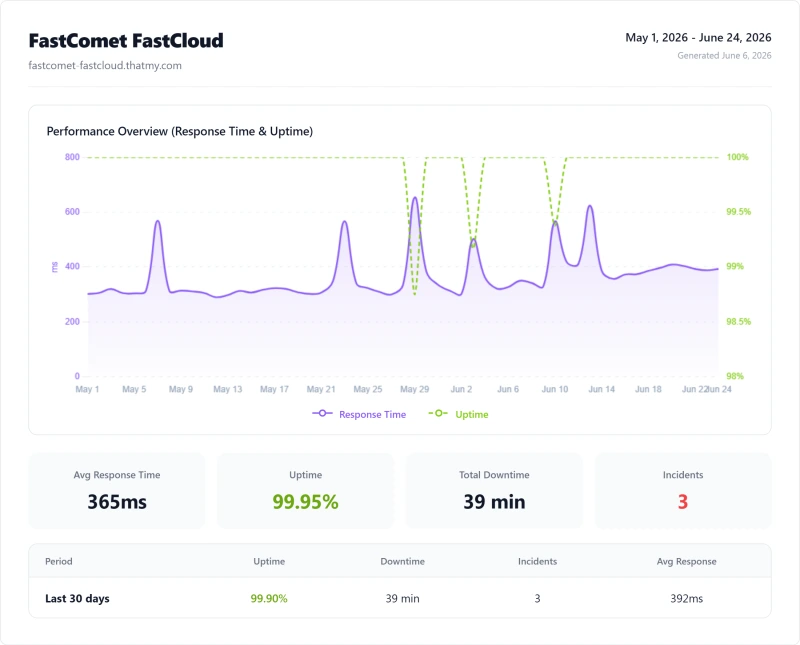Click the 800 ms y-axis label
Image resolution: width=800 pixels, height=645 pixels.
[72, 157]
